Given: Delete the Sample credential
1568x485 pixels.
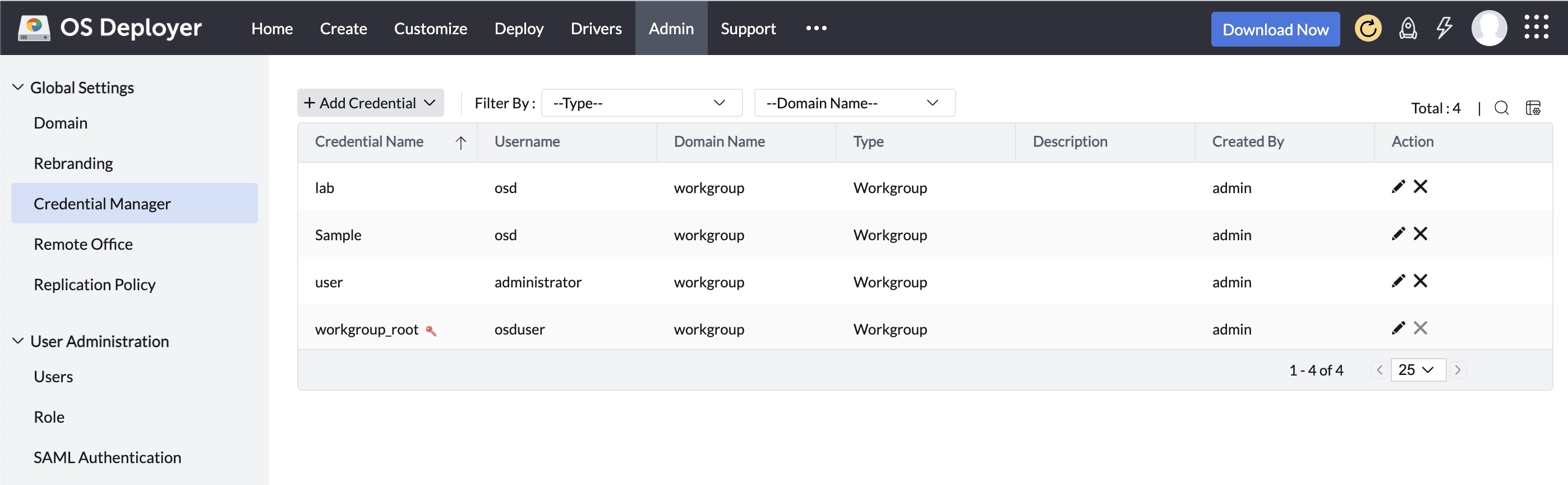Looking at the screenshot, I should click(x=1420, y=234).
